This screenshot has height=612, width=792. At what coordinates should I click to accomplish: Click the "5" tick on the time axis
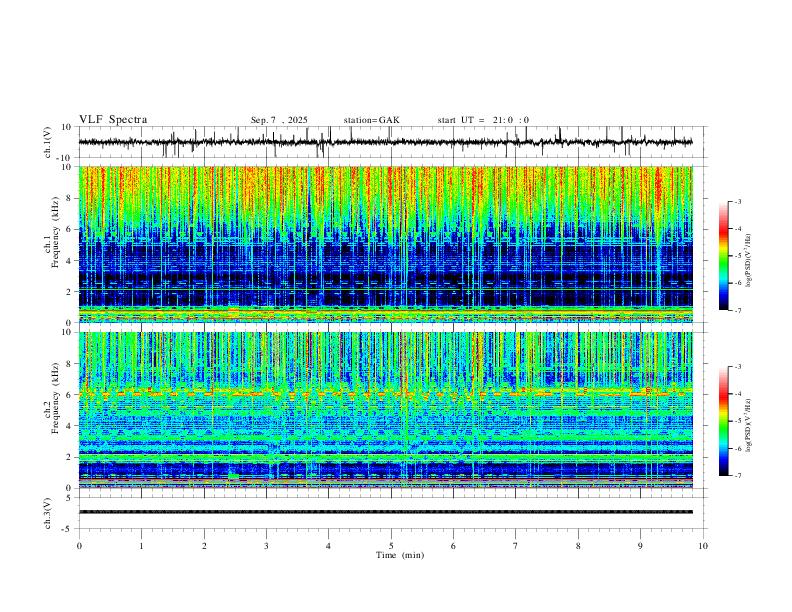tap(391, 546)
